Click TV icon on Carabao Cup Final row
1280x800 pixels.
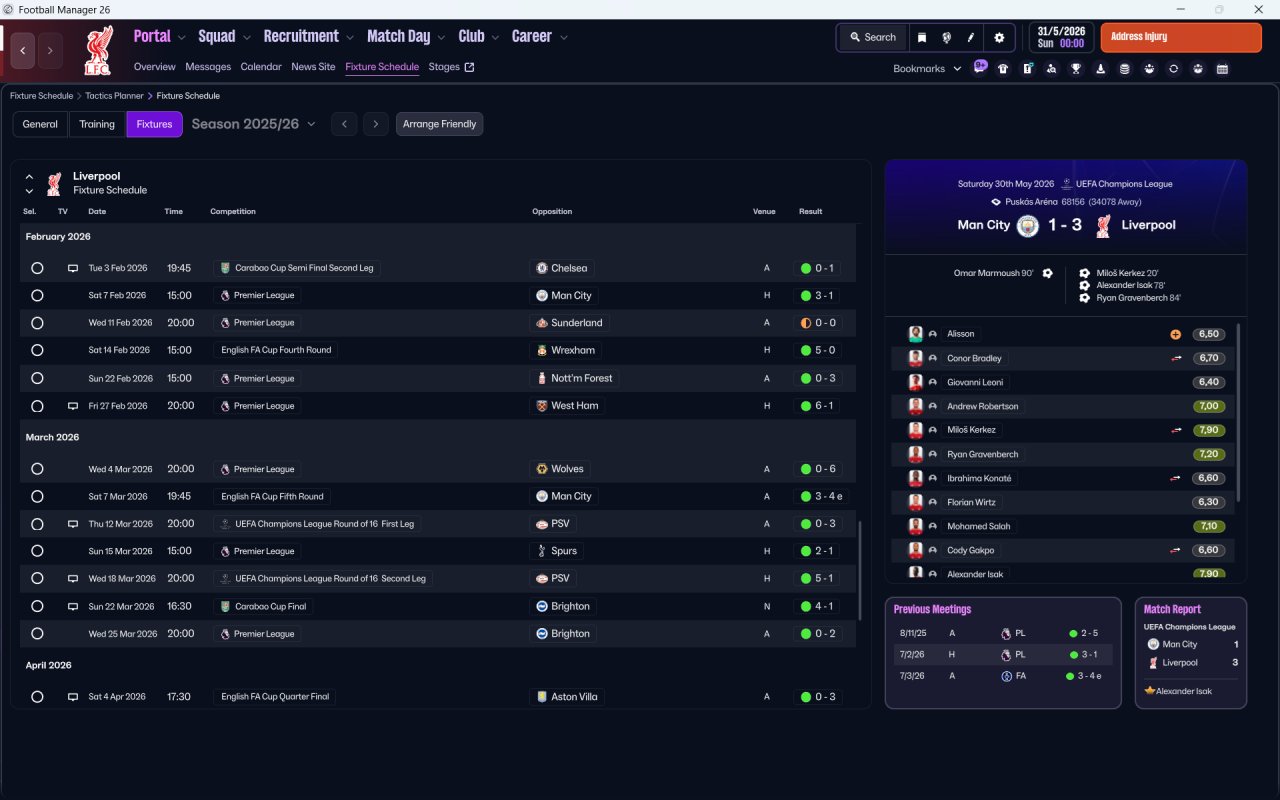point(73,606)
